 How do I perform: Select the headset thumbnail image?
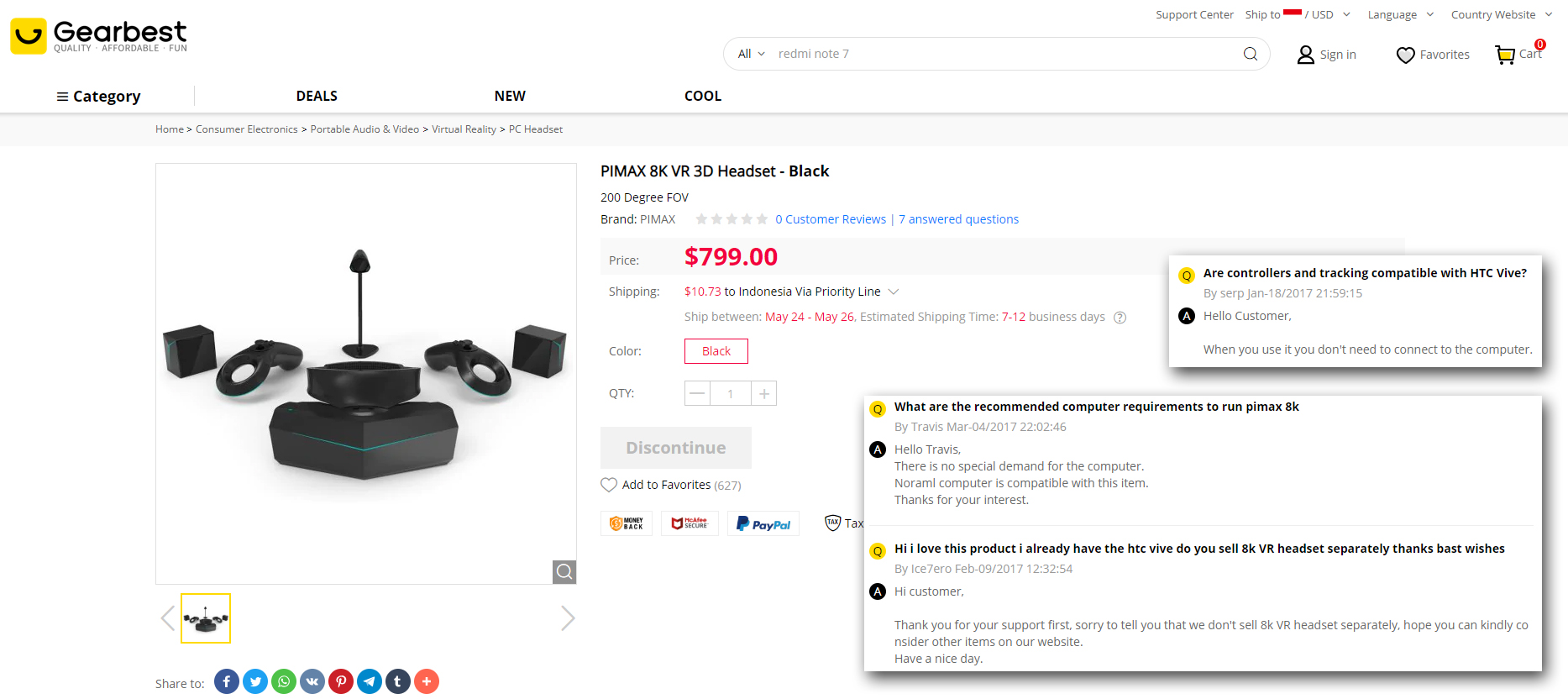pyautogui.click(x=206, y=618)
